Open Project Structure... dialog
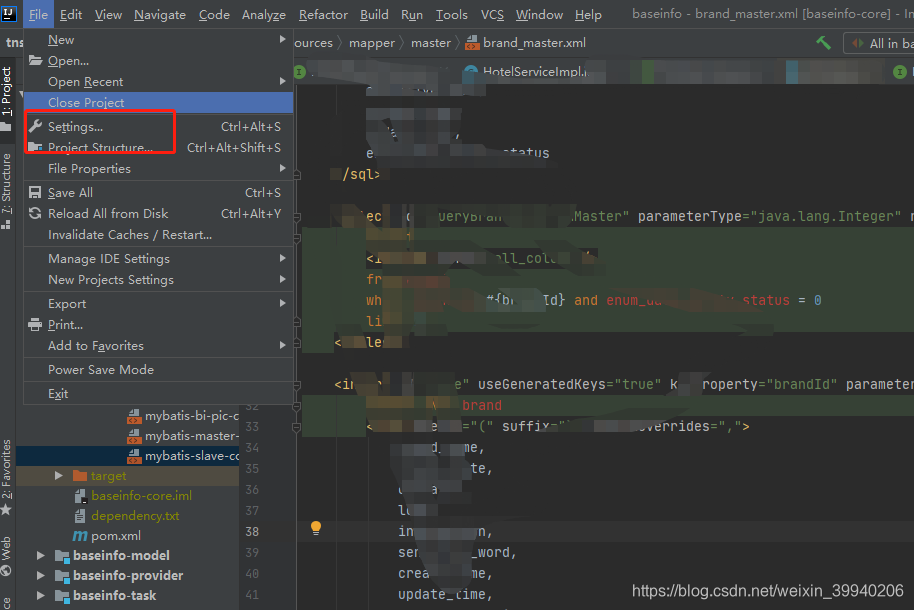 point(158,148)
